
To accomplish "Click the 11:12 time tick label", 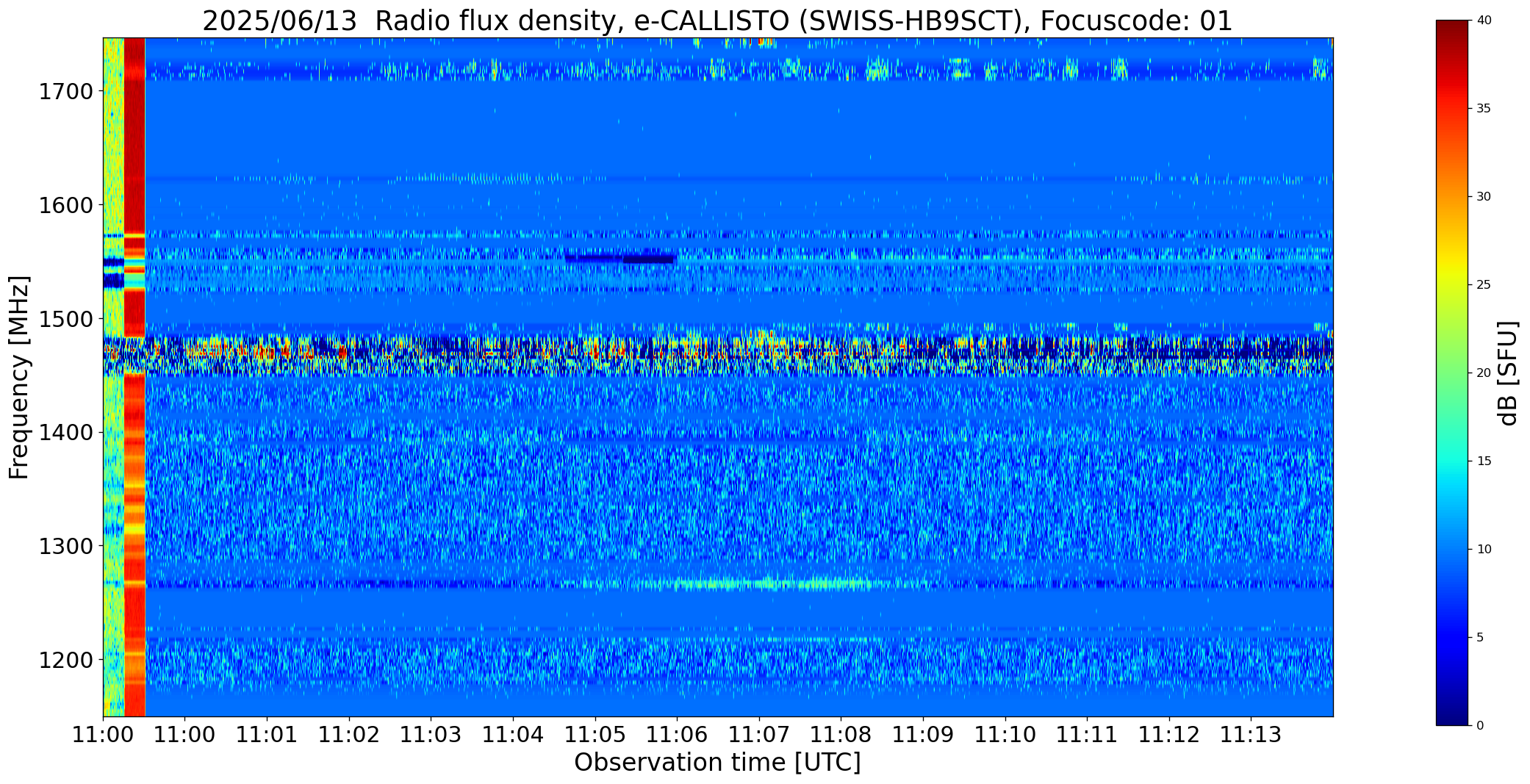I will (1169, 735).
